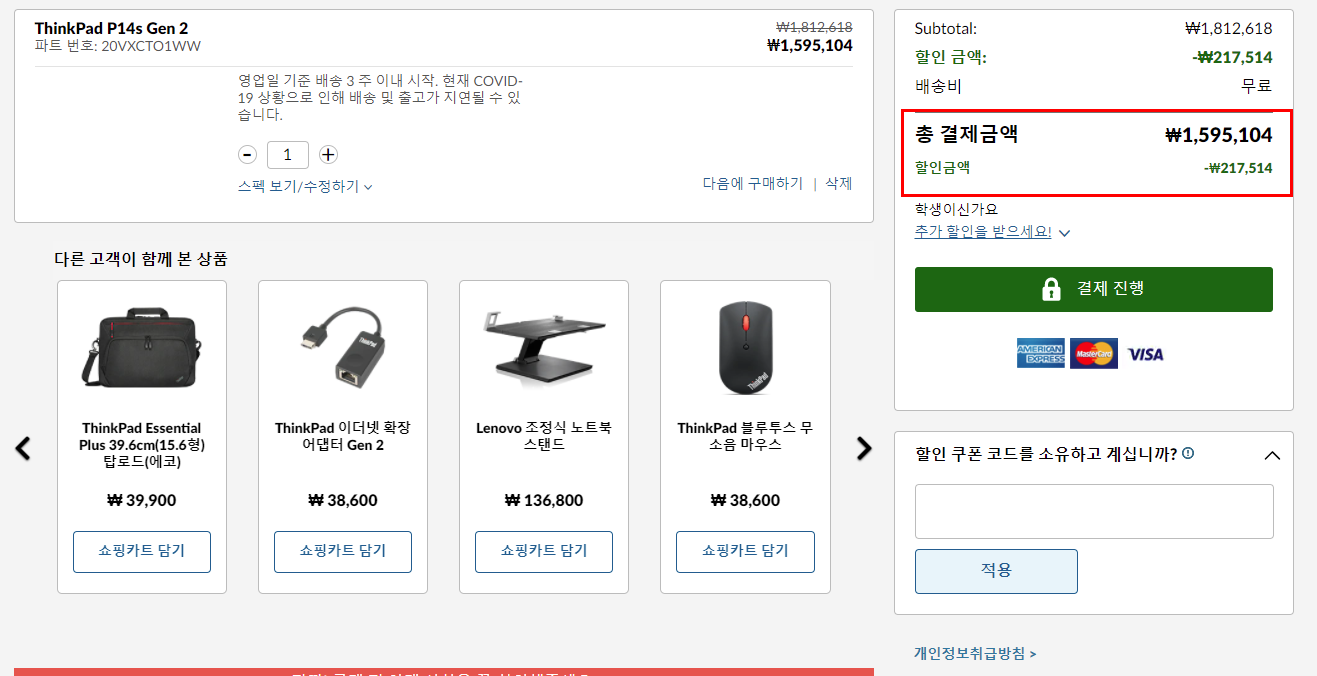This screenshot has width=1317, height=676.
Task: Click Lenovo 조정식 노트북 스탠드 name
Action: tap(544, 436)
